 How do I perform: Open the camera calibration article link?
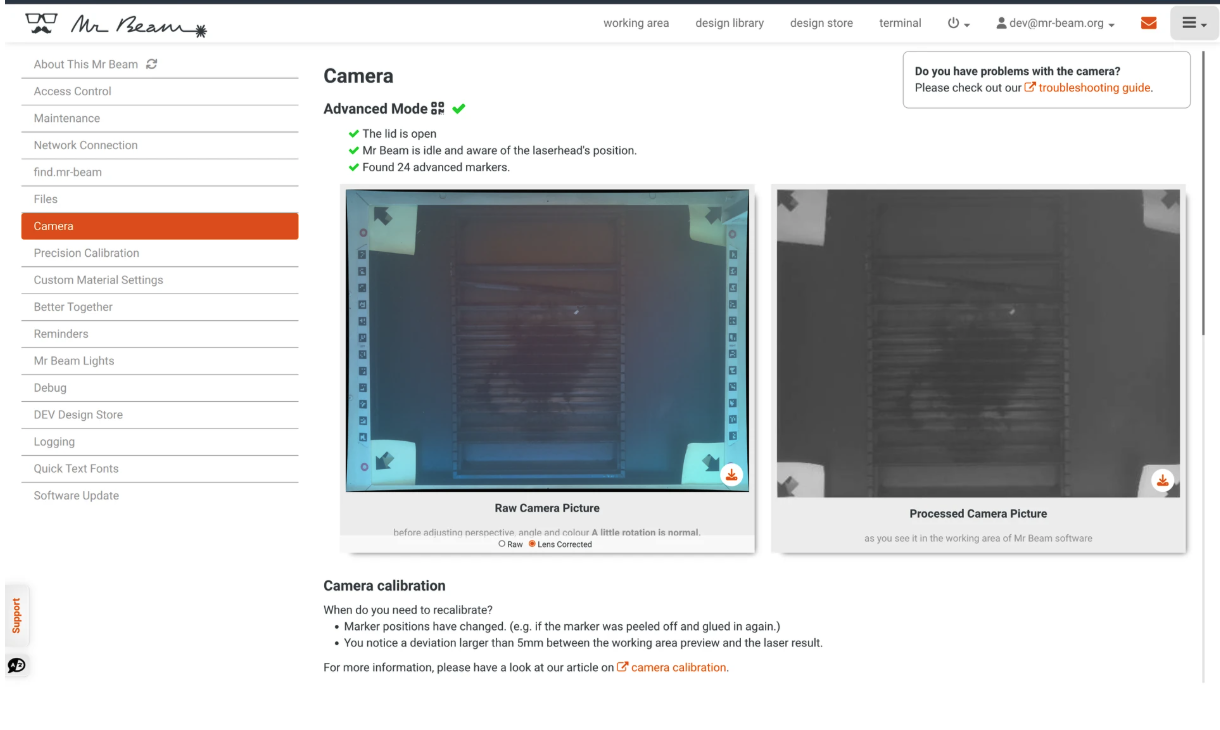[x=672, y=667]
